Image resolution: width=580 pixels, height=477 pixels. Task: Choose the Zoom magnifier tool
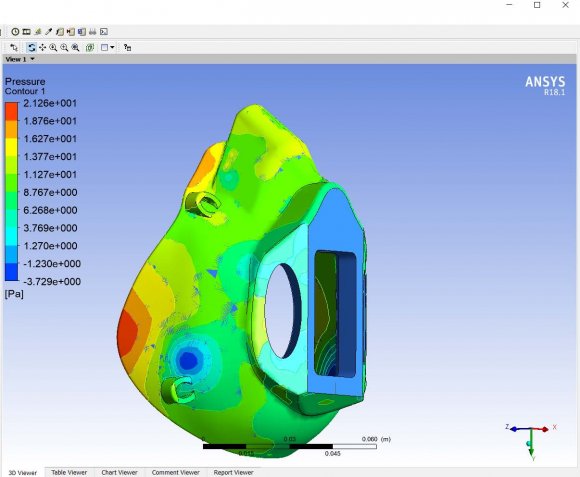[x=53, y=47]
